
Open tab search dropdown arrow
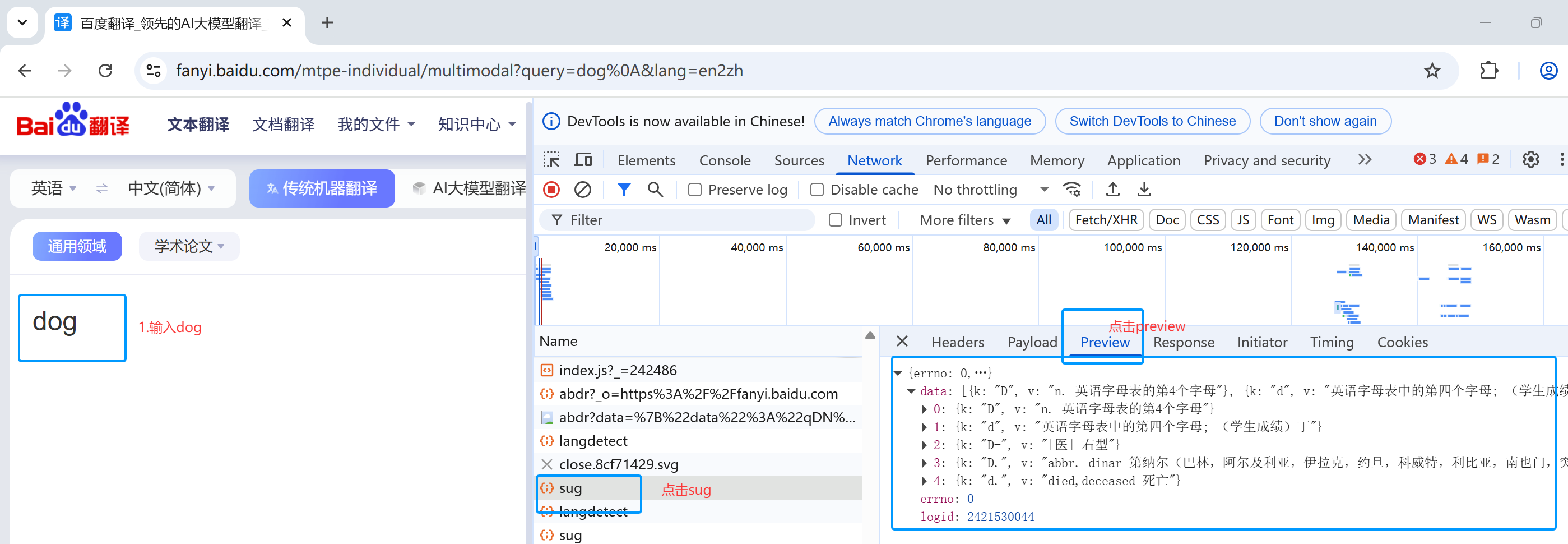22,22
